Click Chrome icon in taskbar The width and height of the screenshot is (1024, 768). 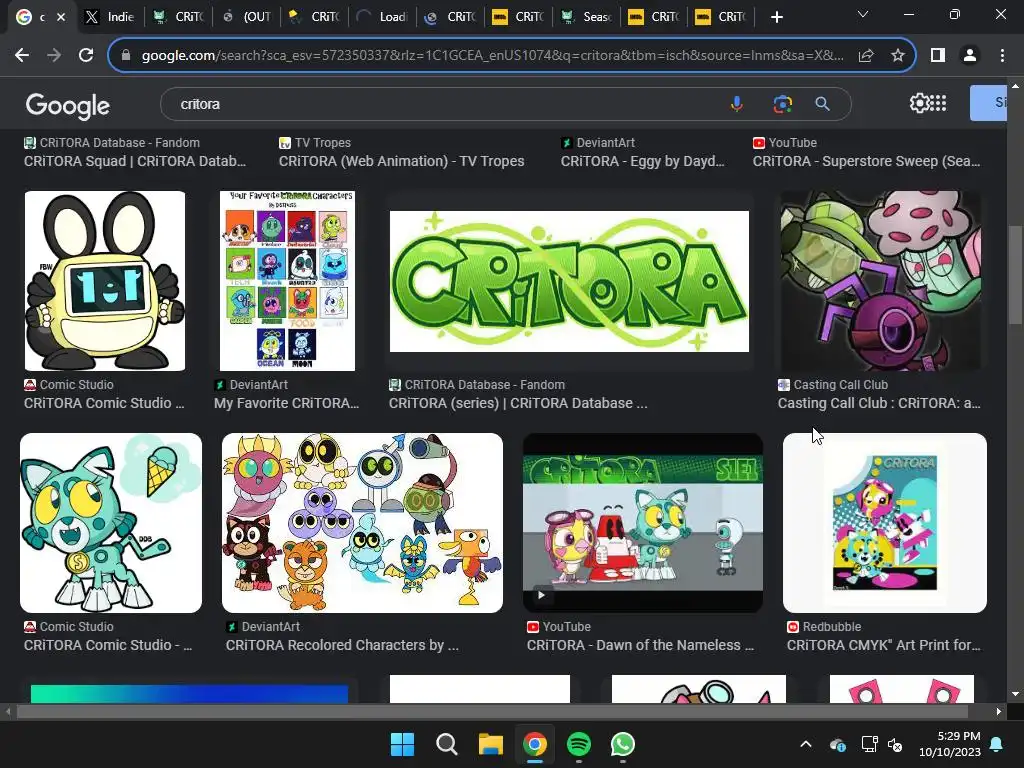(x=535, y=744)
